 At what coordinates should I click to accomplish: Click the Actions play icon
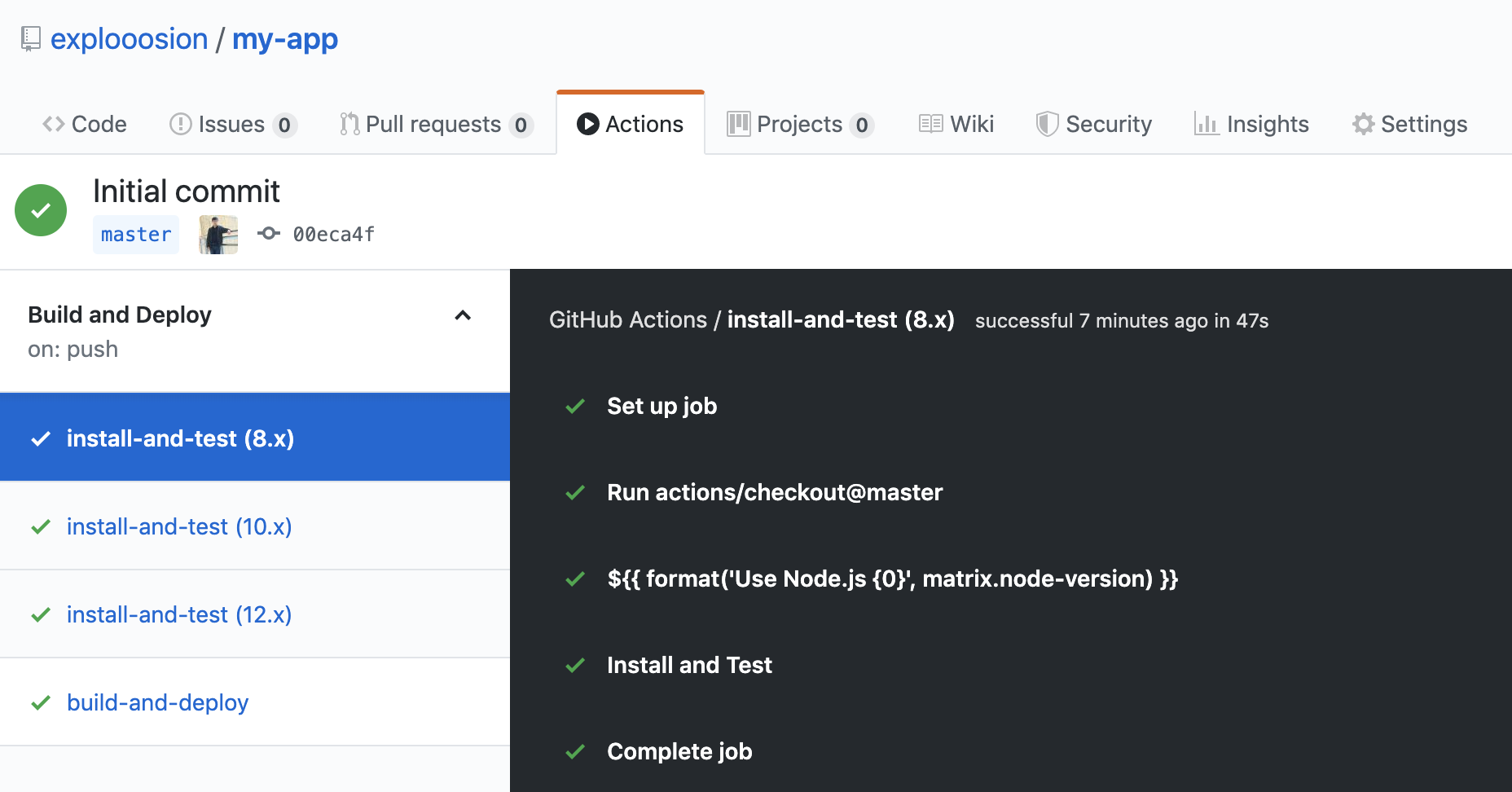click(x=587, y=124)
